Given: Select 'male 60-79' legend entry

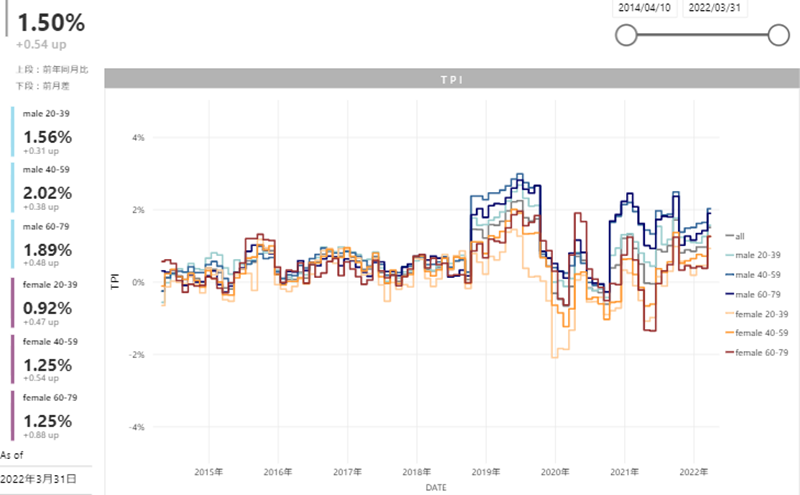Looking at the screenshot, I should 756,293.
